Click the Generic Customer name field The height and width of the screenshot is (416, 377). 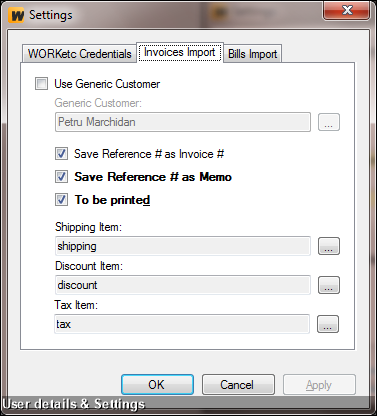pos(183,122)
